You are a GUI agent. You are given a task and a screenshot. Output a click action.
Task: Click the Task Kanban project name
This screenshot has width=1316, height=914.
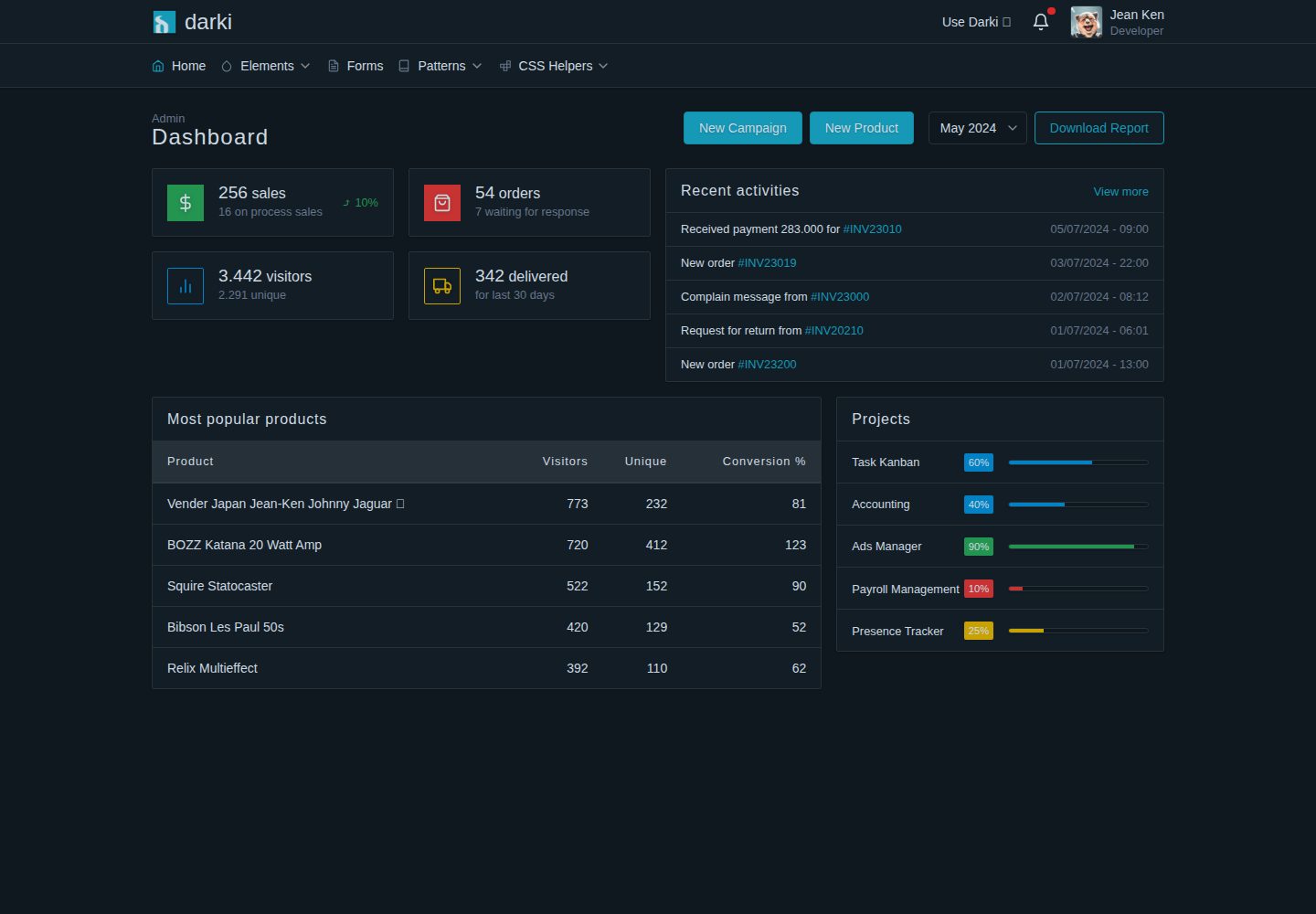886,462
